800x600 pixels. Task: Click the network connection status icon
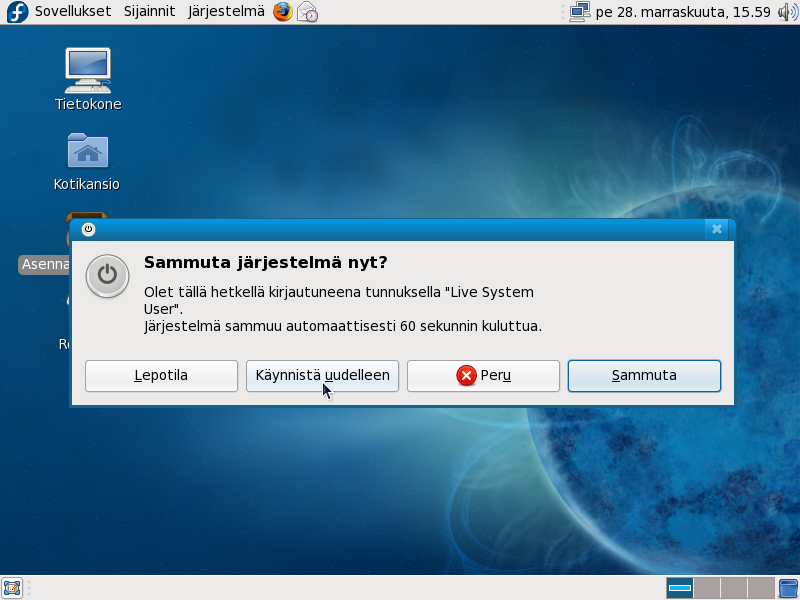(x=579, y=12)
